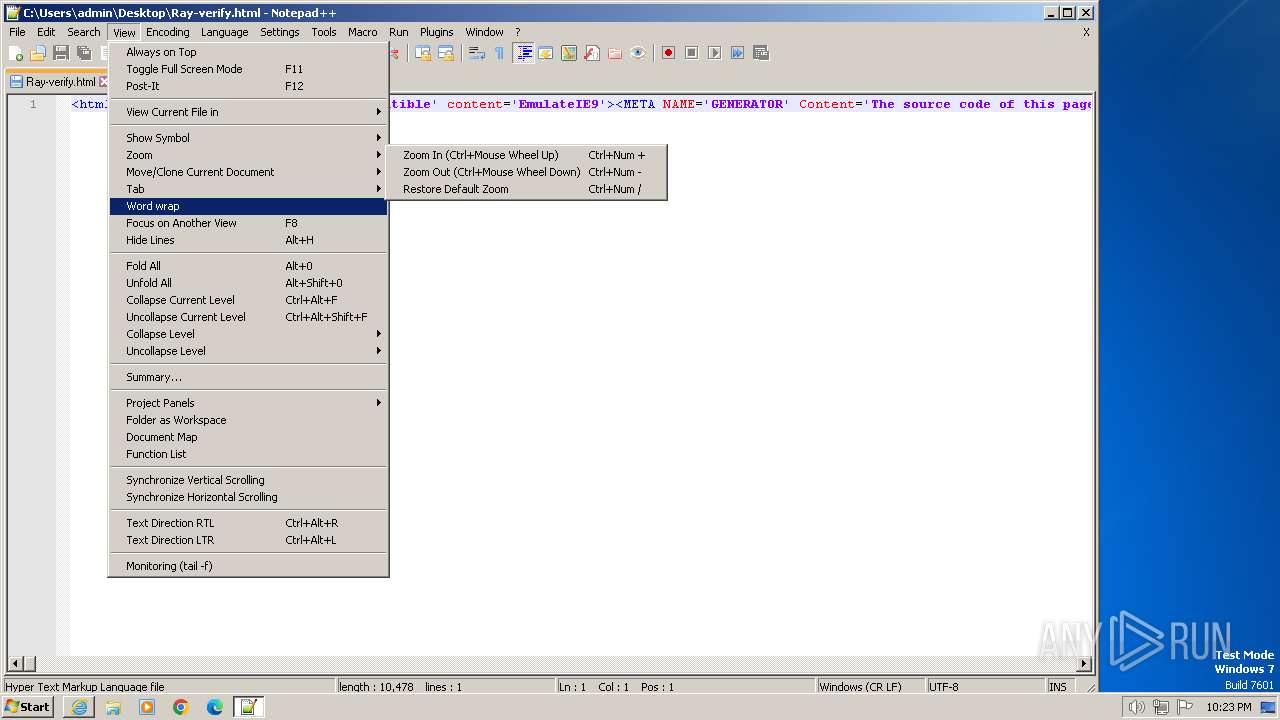Expand the Collapse Level submenu

pos(248,334)
